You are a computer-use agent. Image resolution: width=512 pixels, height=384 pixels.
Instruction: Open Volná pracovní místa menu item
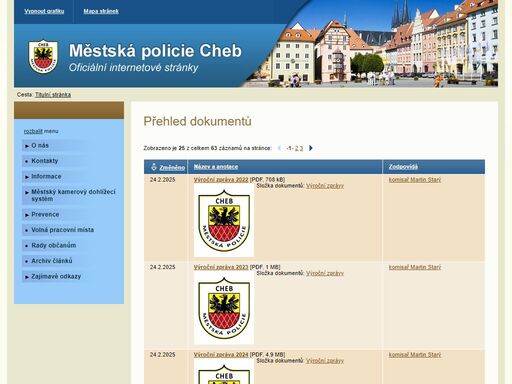pyautogui.click(x=62, y=230)
